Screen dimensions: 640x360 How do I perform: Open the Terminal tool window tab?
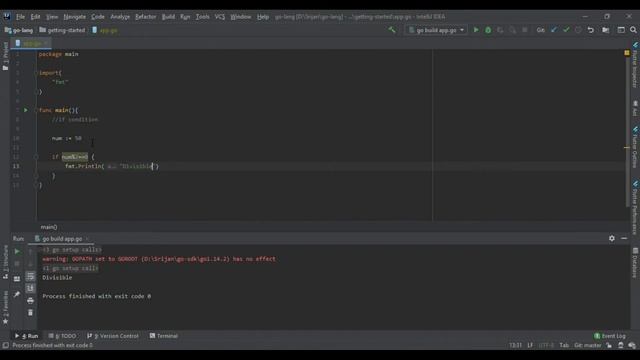(164, 336)
